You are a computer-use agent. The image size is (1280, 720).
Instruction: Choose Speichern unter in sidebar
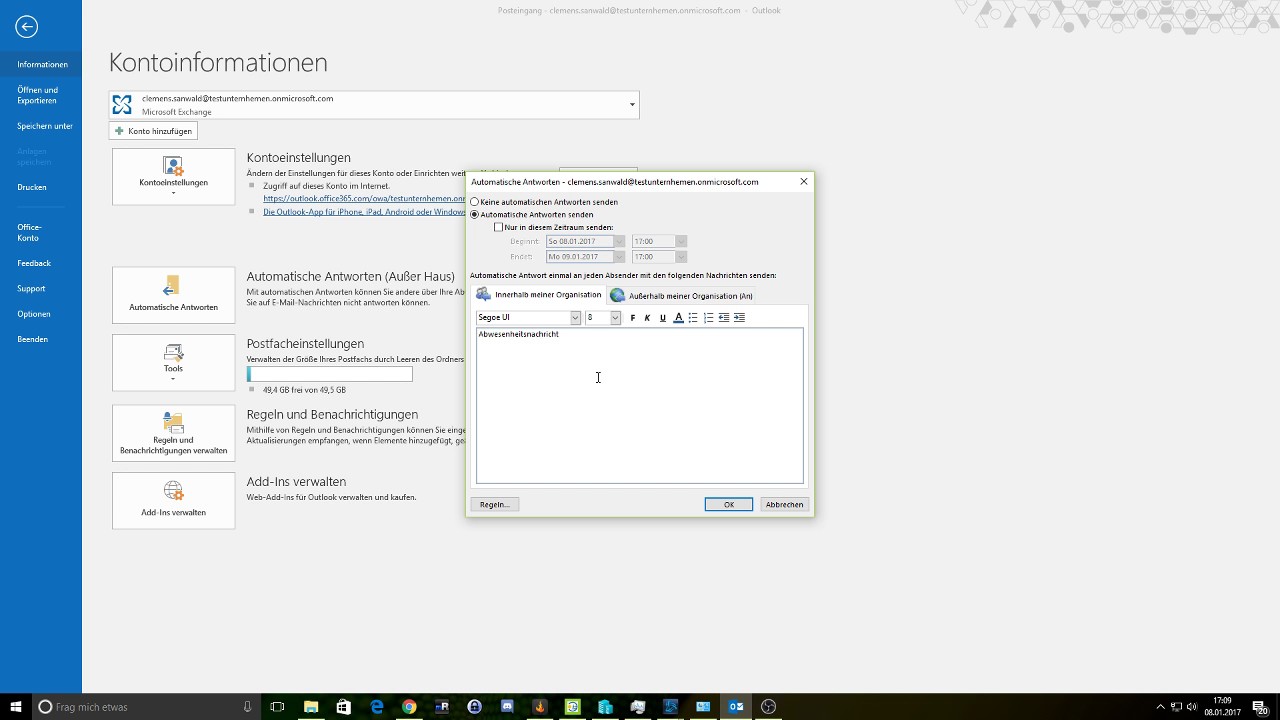pos(41,126)
